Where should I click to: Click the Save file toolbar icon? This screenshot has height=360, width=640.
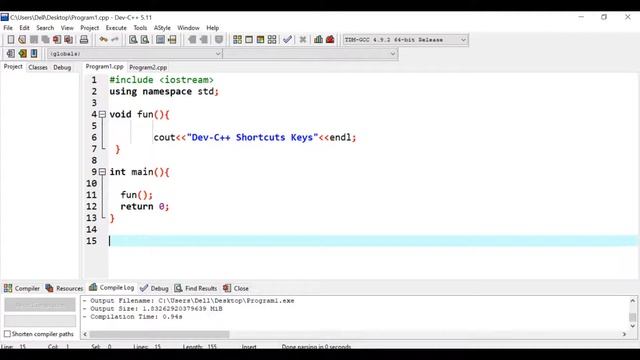tap(34, 40)
